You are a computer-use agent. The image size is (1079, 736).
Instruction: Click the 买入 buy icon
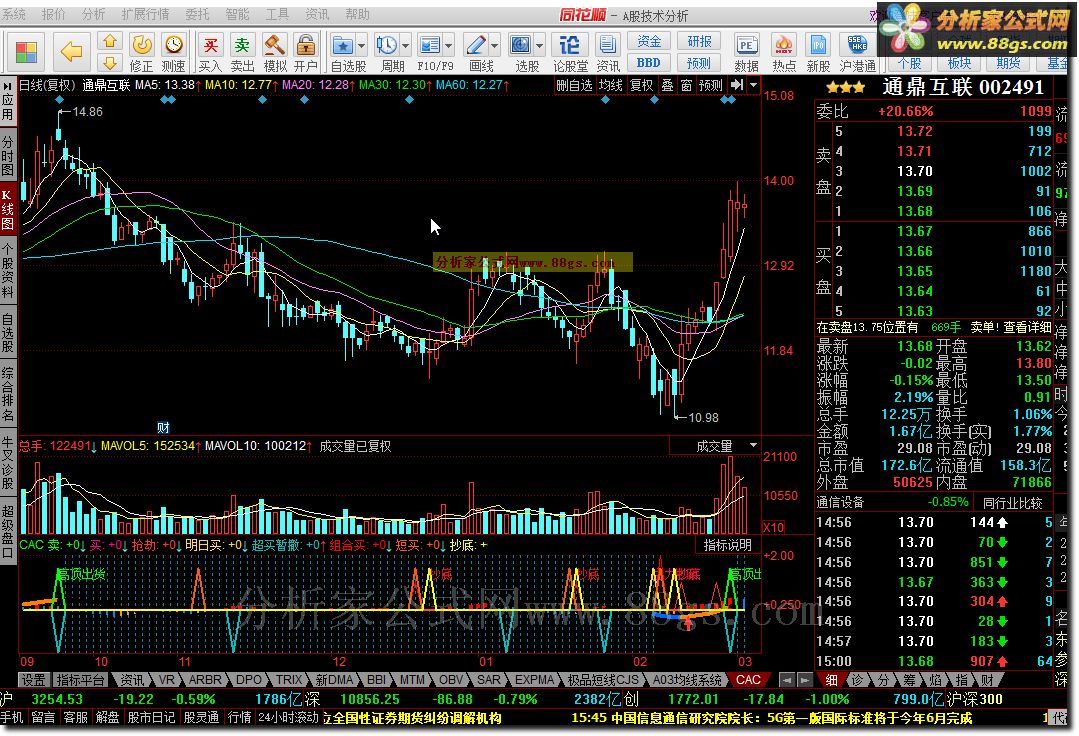coord(210,45)
